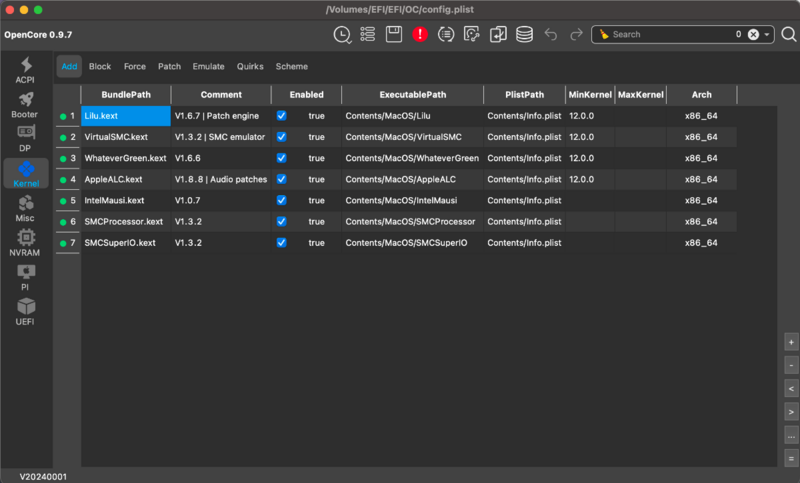The height and width of the screenshot is (483, 800).
Task: Click the magnifying glass search icon
Action: 789,35
